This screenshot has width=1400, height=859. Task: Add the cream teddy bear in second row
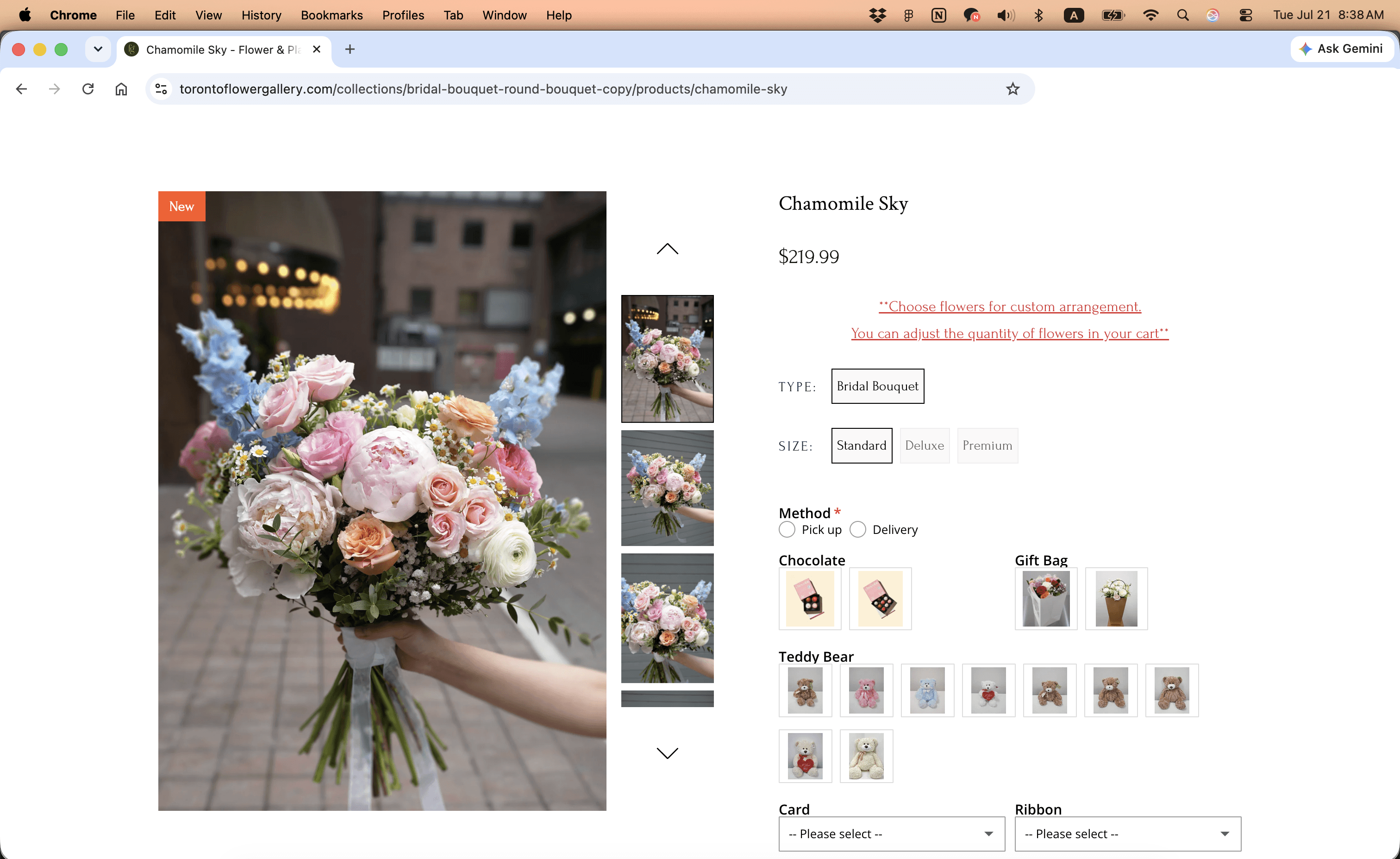tap(867, 756)
